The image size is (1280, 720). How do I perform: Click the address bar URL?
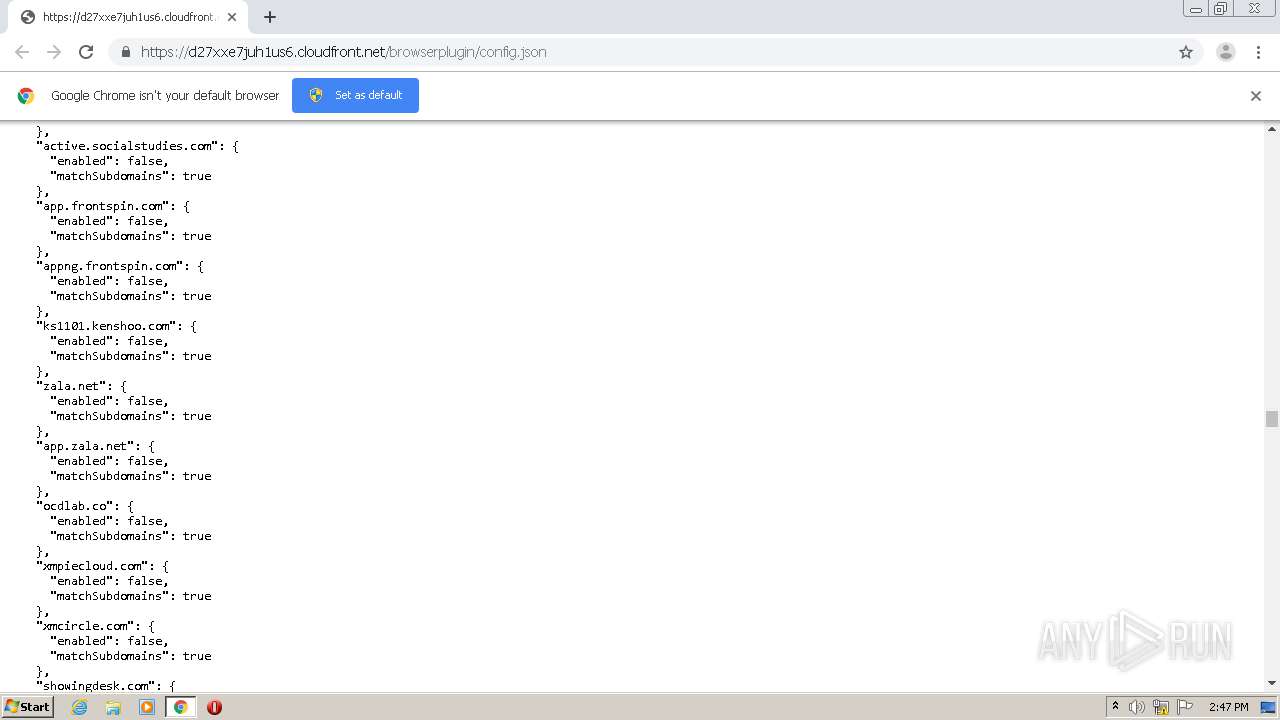[343, 52]
